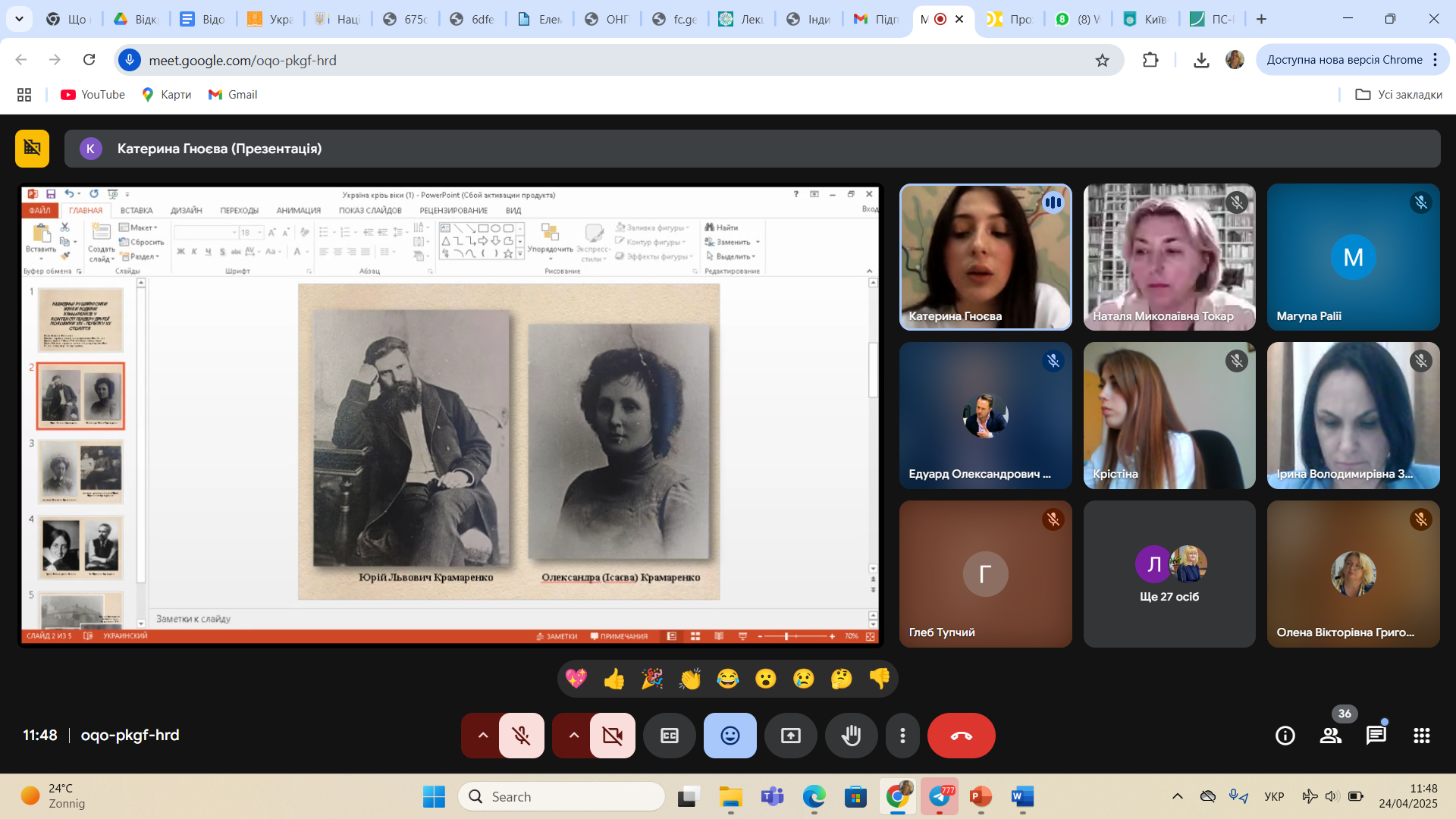
Task: Open the send reaction emoji button
Action: 730,736
